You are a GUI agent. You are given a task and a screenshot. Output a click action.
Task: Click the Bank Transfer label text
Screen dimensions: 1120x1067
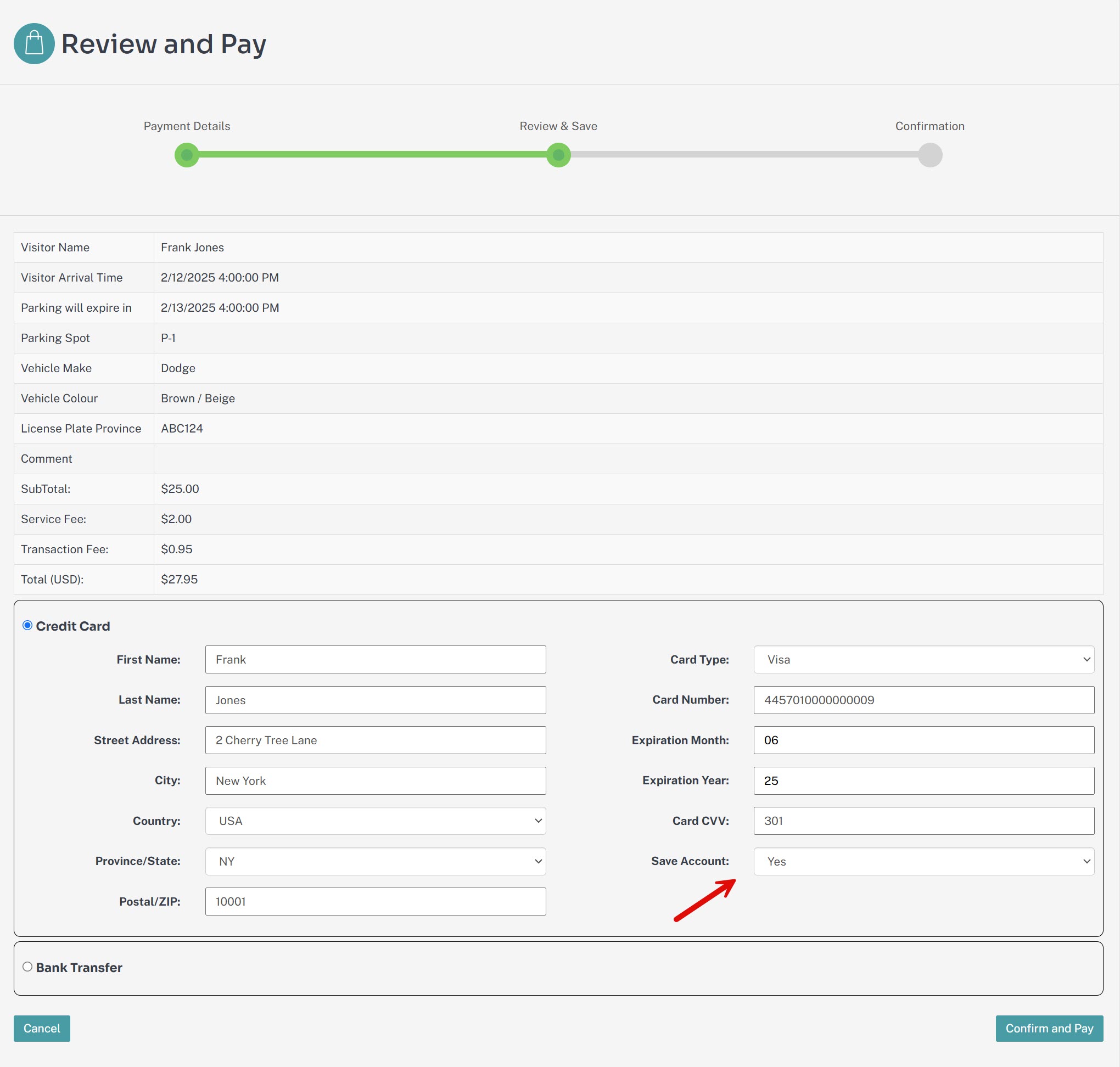coord(79,967)
